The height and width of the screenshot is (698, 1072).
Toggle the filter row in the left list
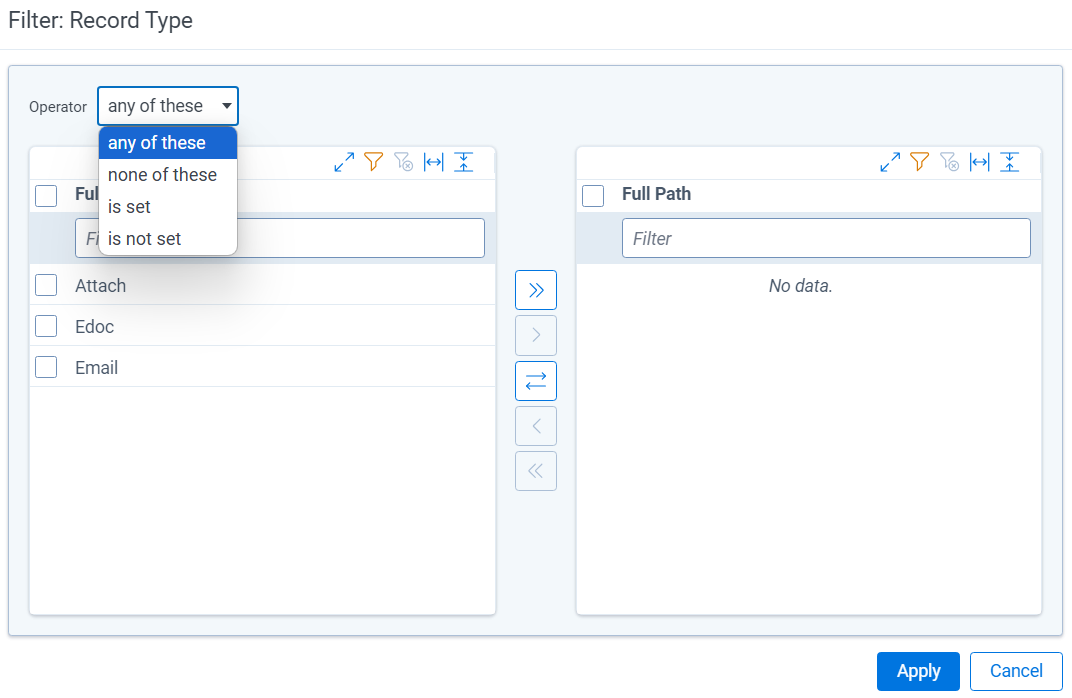point(373,162)
